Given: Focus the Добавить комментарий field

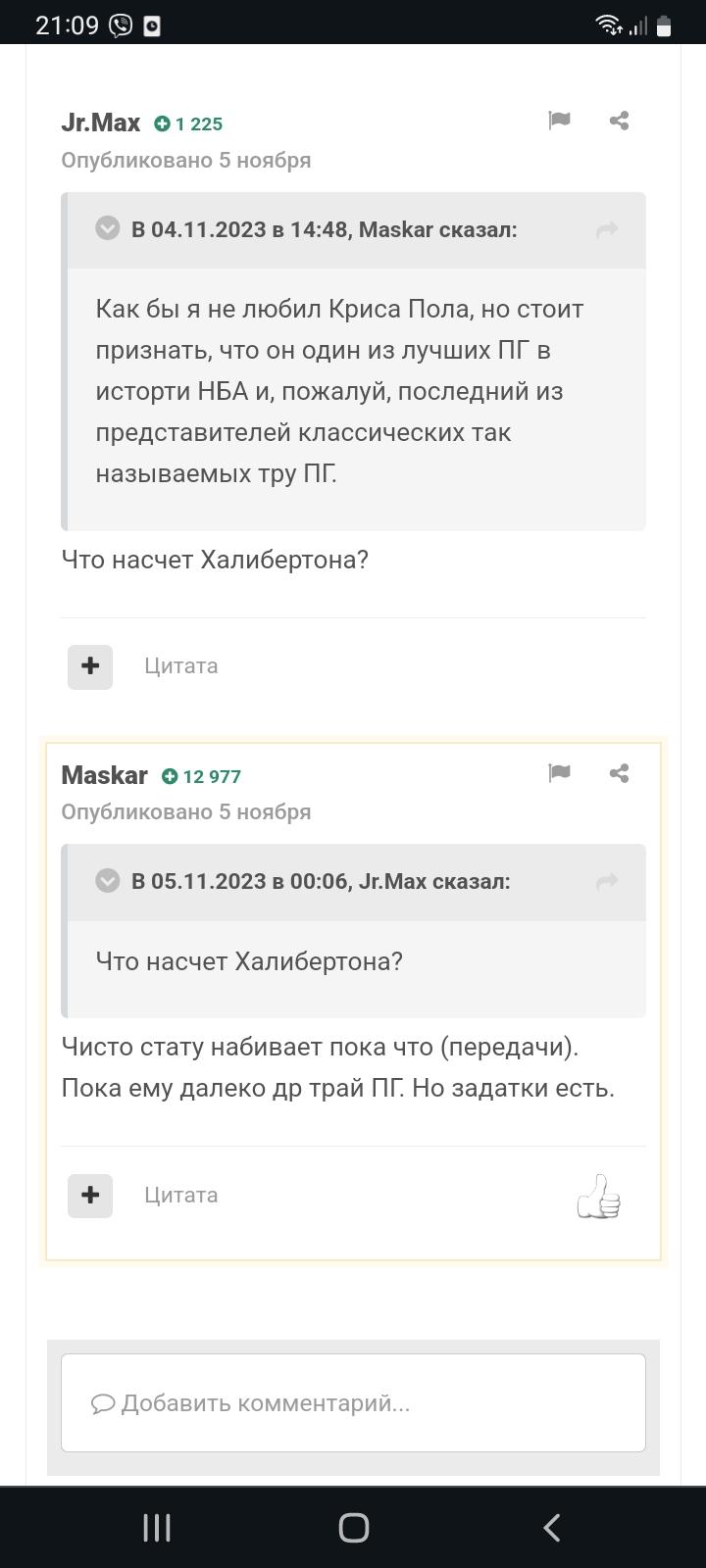Looking at the screenshot, I should [353, 1402].
